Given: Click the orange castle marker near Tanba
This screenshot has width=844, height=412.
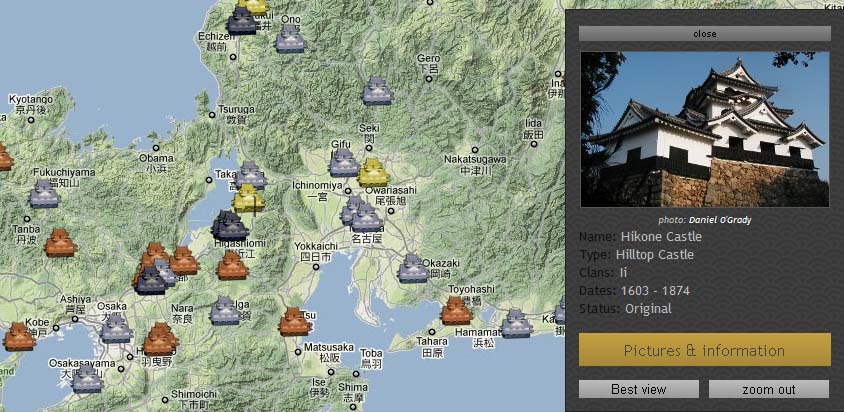Looking at the screenshot, I should (60, 242).
